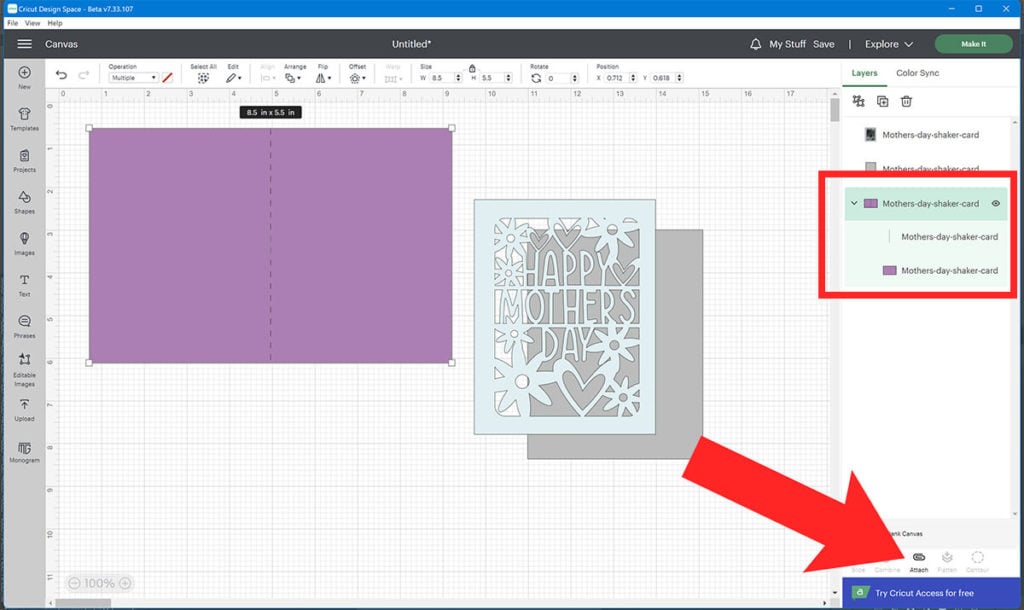Select the purple card rectangle on canvas
This screenshot has height=610, width=1024.
[x=270, y=246]
